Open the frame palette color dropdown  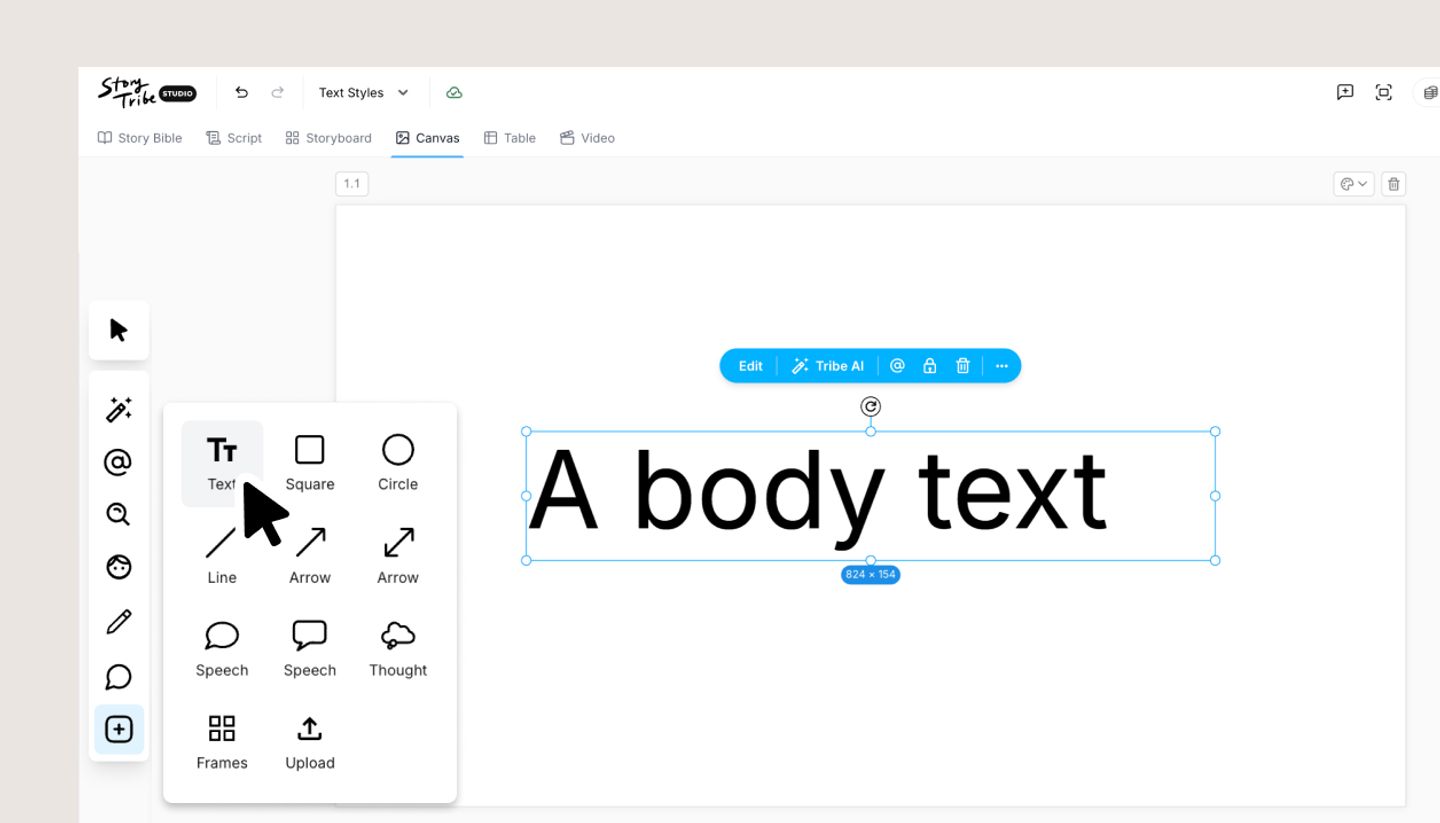coord(1354,184)
